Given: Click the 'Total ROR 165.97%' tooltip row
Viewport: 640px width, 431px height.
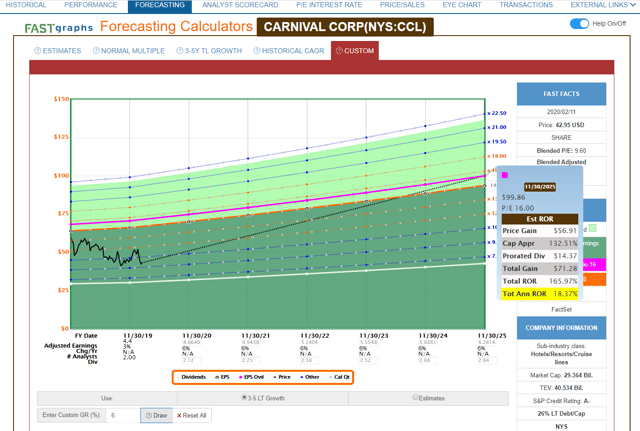Looking at the screenshot, I should pos(540,281).
